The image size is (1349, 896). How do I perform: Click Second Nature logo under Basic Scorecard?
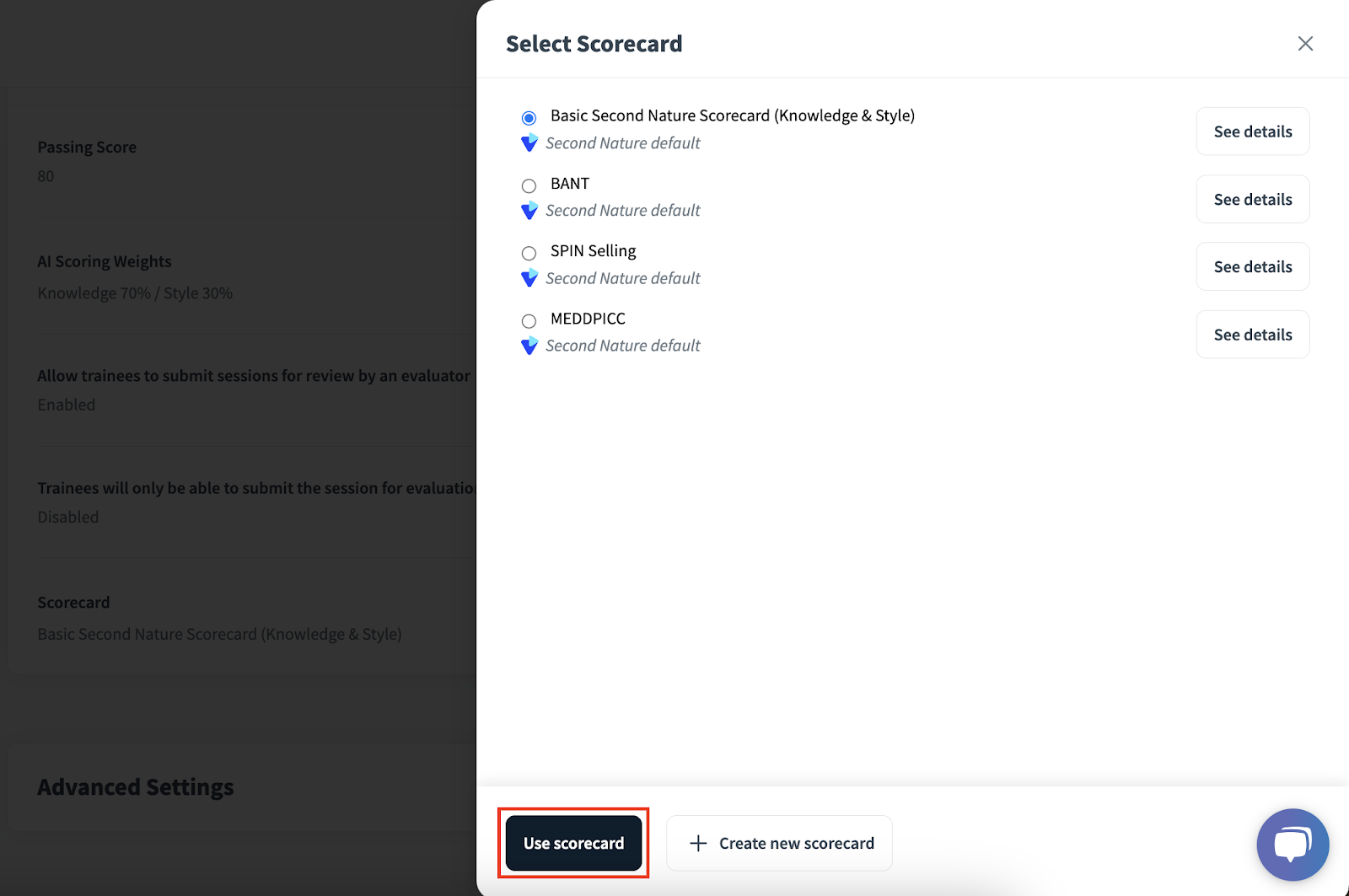click(x=529, y=143)
